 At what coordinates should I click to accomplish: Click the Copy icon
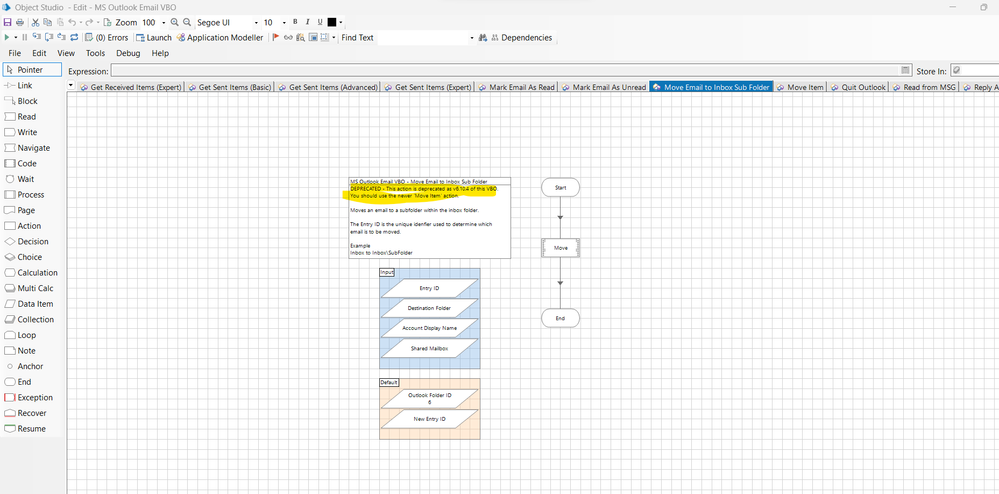click(47, 22)
